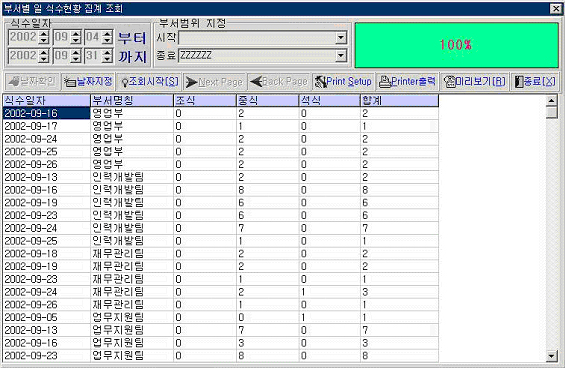The height and width of the screenshot is (368, 565).
Task: Click the 합계 column header
Action: pos(400,101)
